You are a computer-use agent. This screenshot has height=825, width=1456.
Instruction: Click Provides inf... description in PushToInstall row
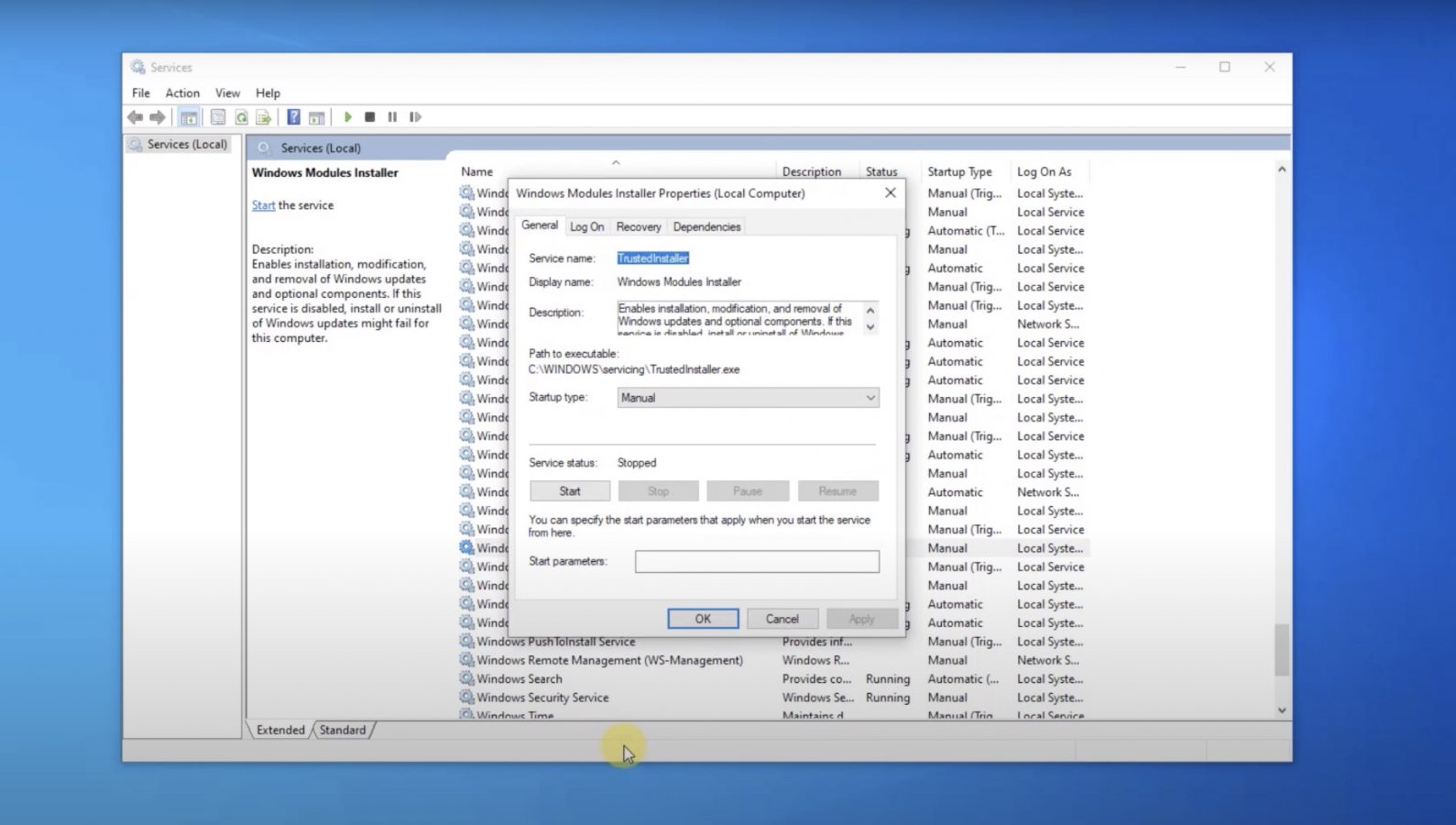coord(816,642)
